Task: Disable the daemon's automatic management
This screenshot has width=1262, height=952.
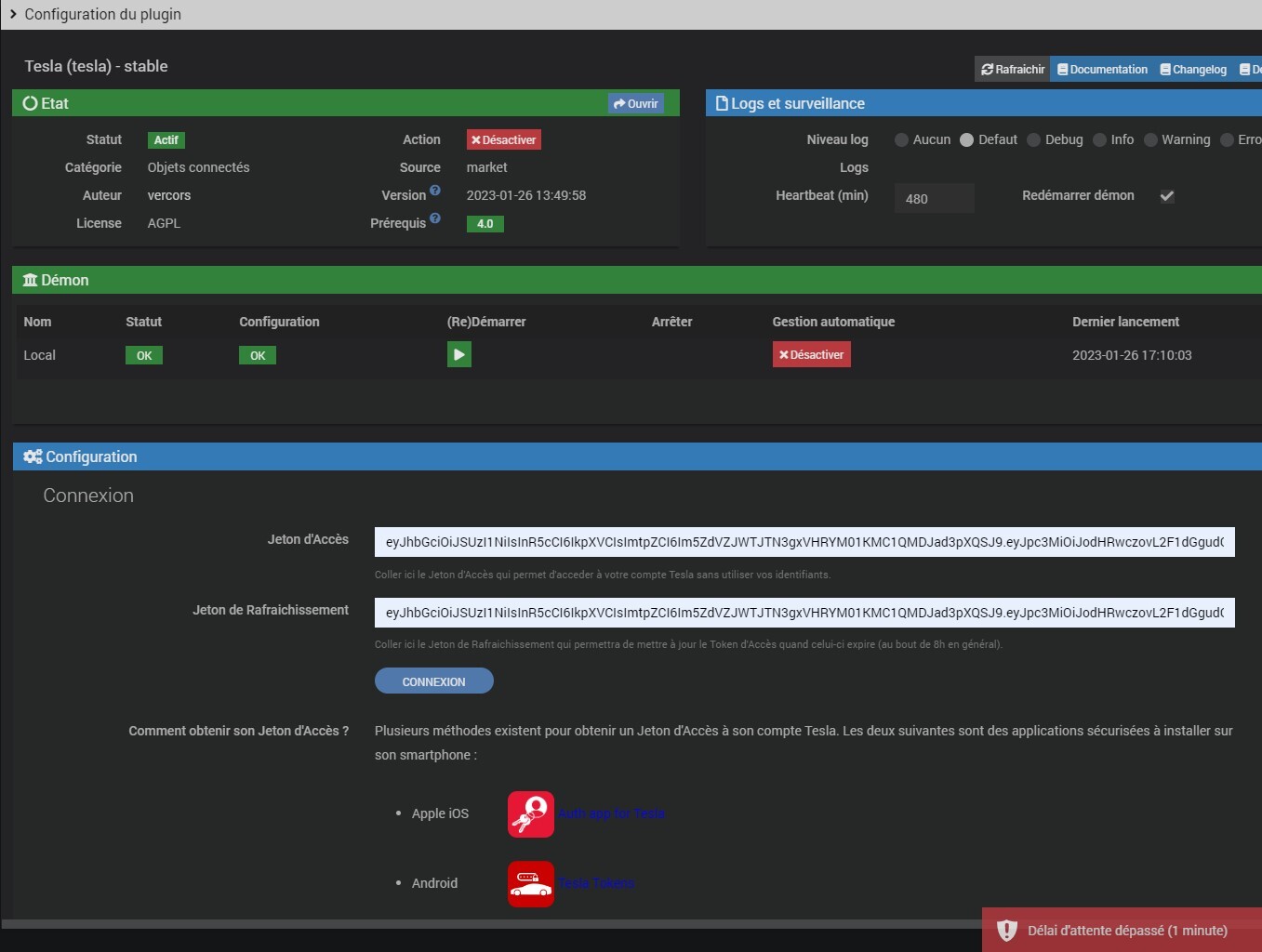Action: (x=811, y=355)
